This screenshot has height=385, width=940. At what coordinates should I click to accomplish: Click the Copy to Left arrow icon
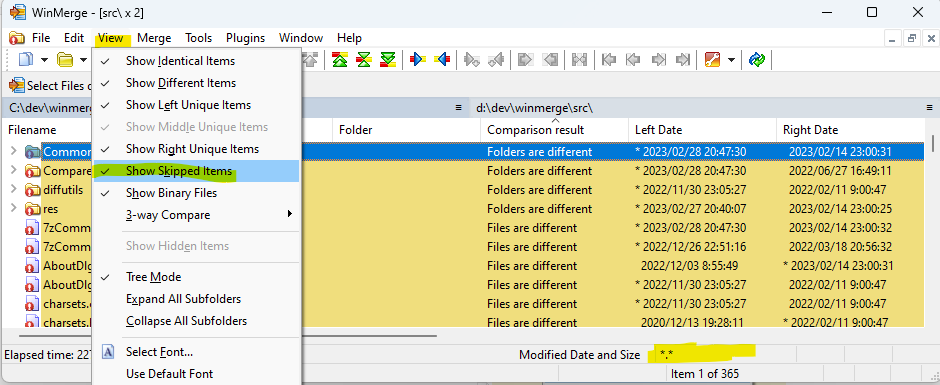pos(442,59)
